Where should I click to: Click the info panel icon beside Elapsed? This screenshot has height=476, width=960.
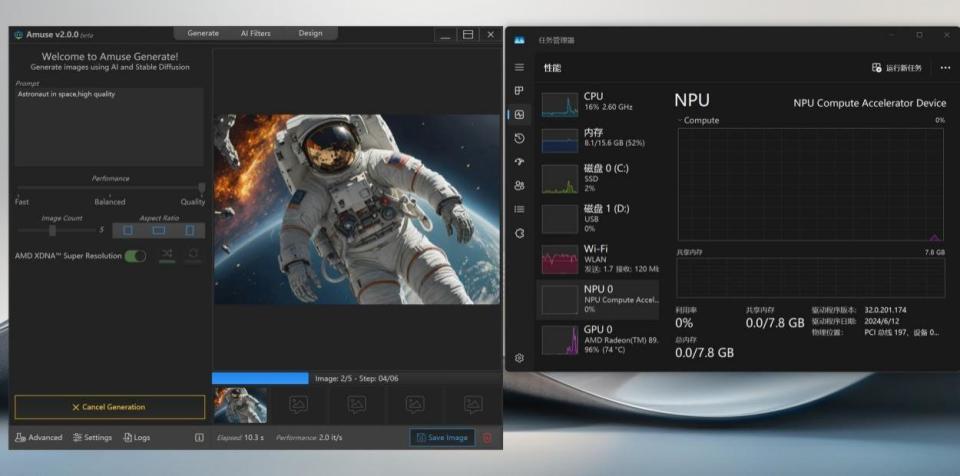(199, 437)
